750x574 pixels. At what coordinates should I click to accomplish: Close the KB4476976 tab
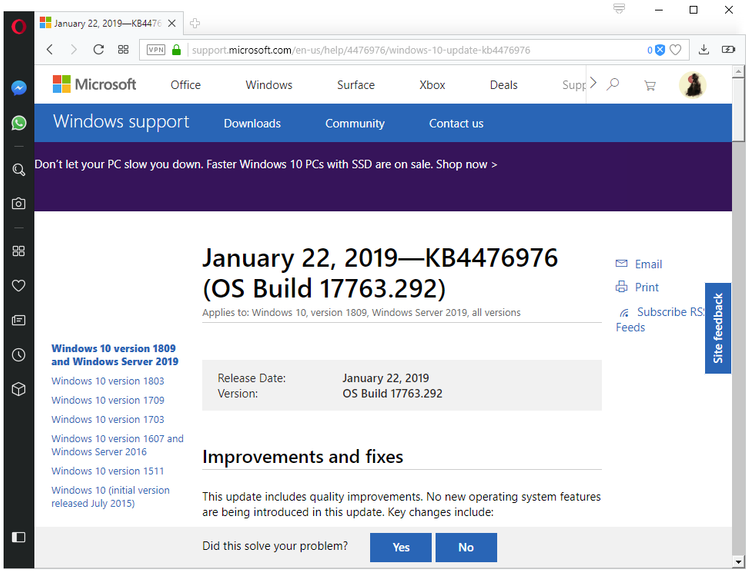pos(172,23)
